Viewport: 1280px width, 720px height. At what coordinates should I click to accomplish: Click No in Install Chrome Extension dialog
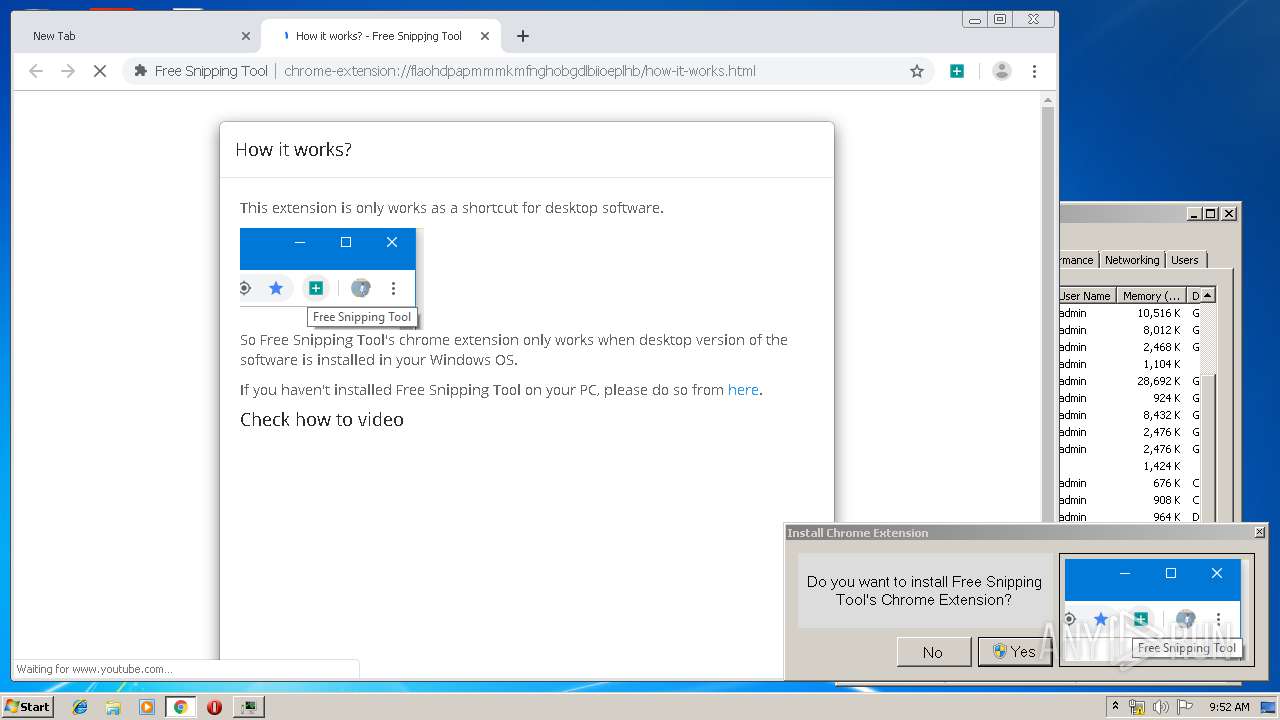pyautogui.click(x=933, y=652)
